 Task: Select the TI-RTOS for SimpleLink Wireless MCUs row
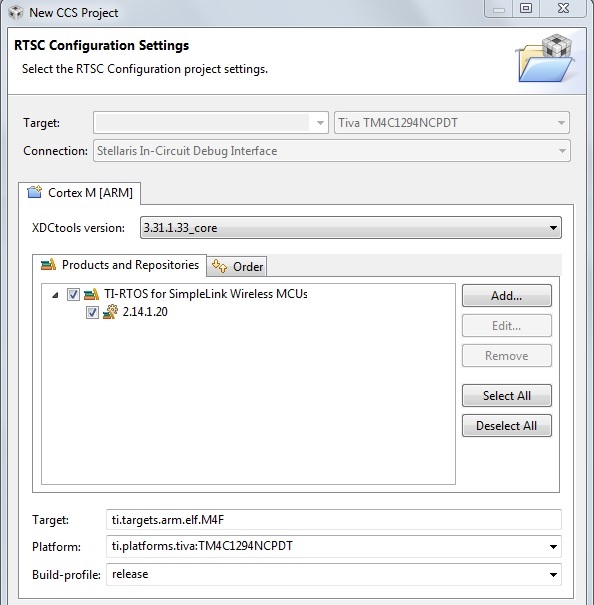(x=206, y=294)
